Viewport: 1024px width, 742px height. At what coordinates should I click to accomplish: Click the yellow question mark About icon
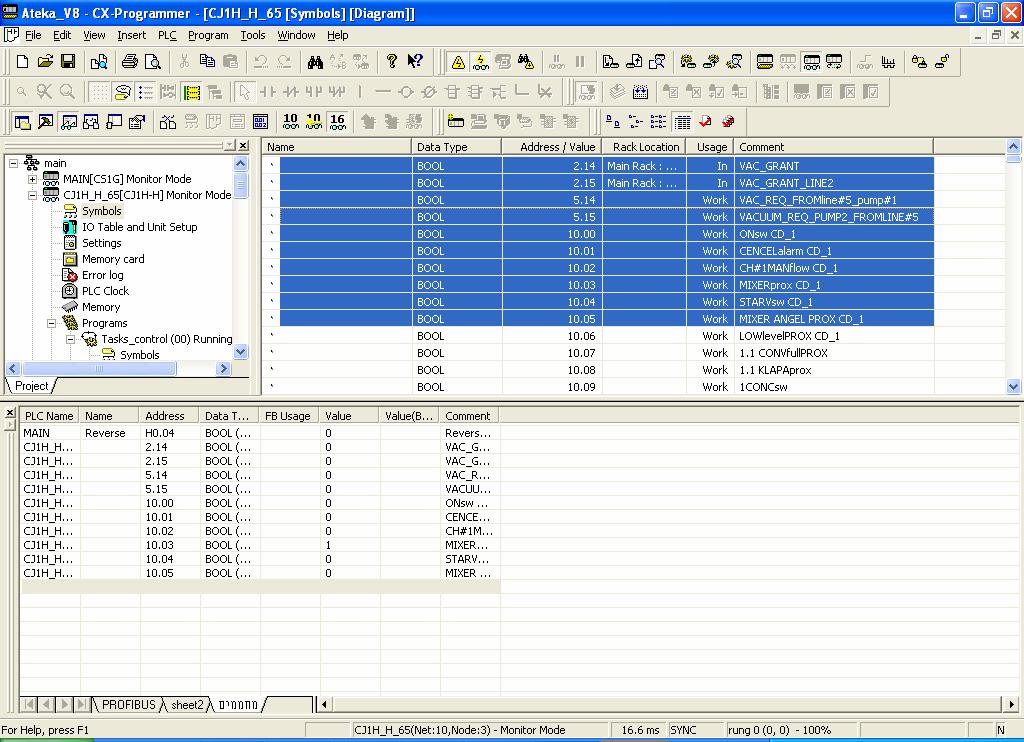(x=391, y=61)
